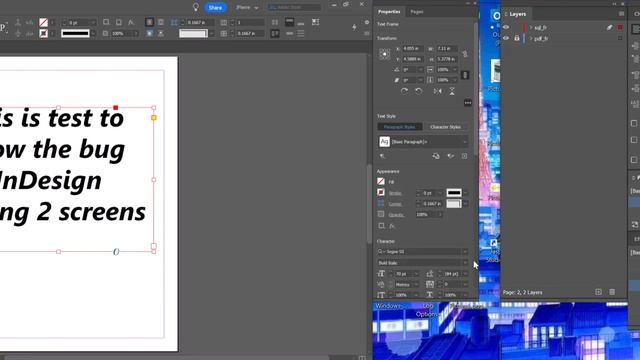
Task: Toggle visibility of the pdf_fr layer
Action: pyautogui.click(x=506, y=38)
